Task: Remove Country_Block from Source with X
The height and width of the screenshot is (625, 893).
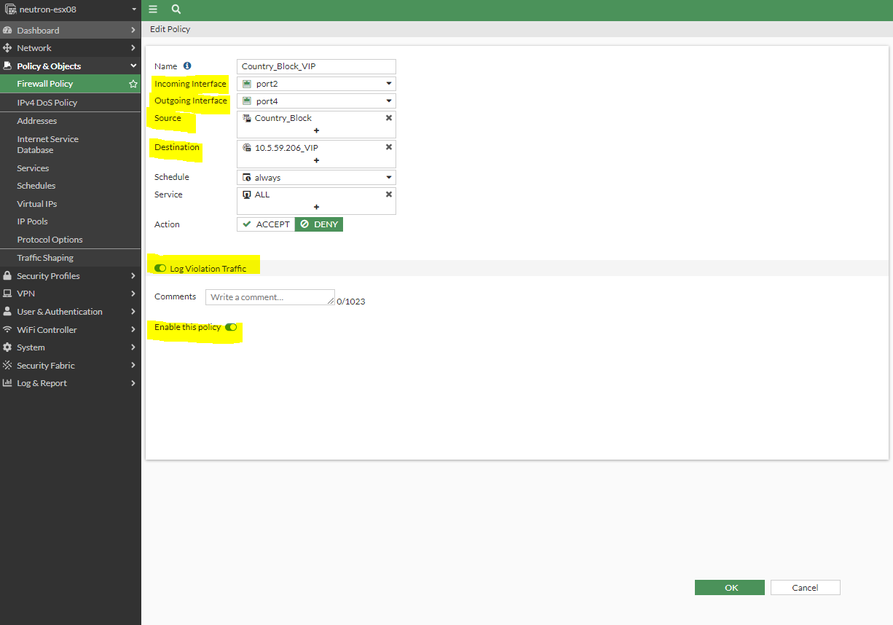Action: (x=388, y=118)
